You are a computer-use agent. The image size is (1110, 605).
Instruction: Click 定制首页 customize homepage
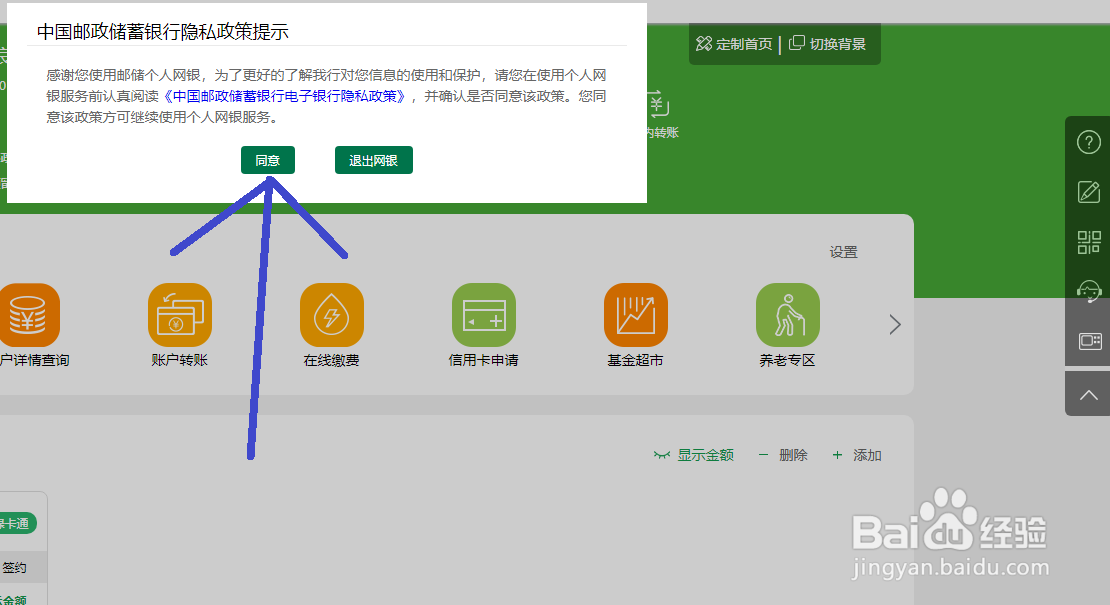734,44
